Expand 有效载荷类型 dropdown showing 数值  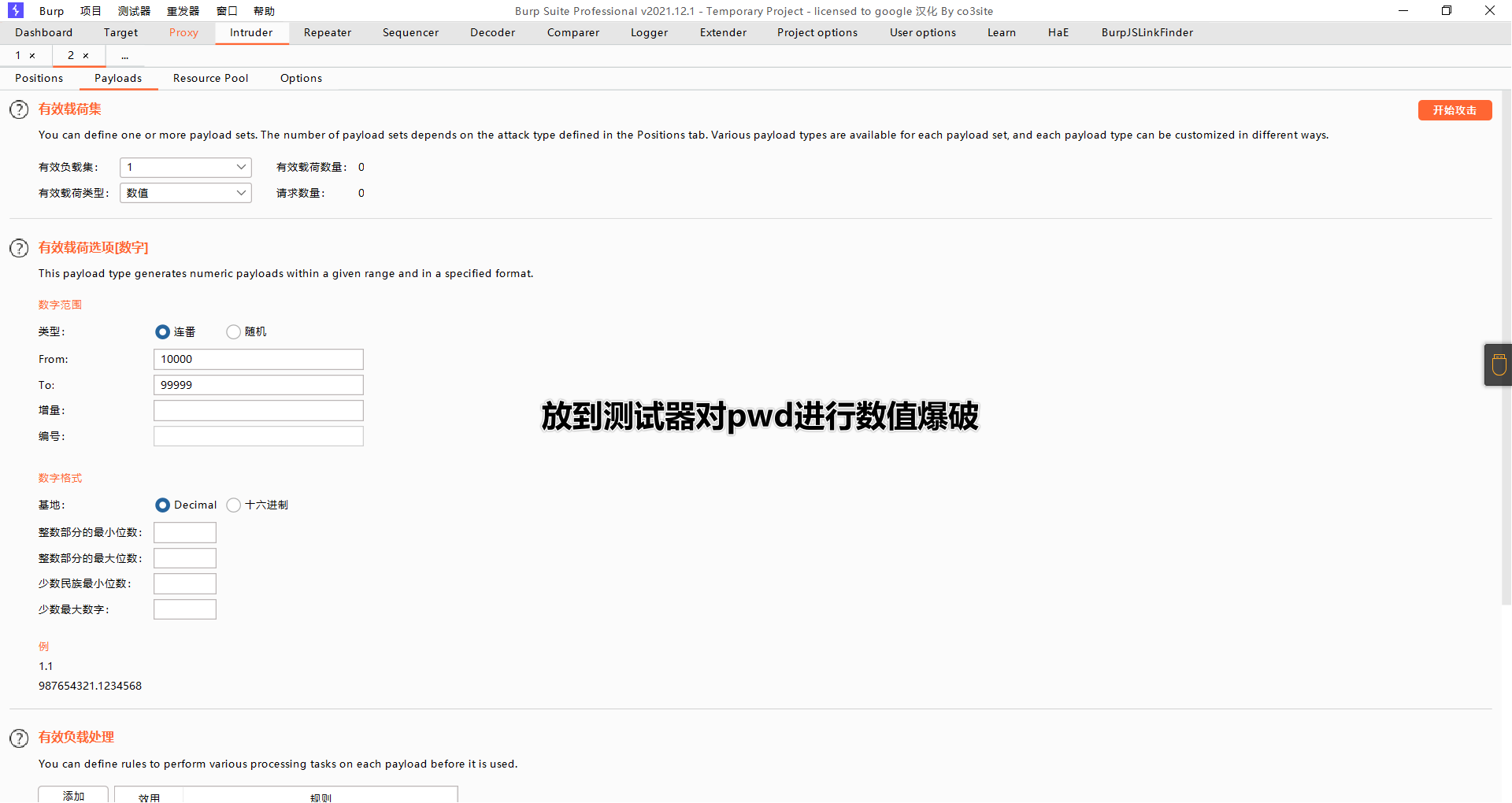point(186,194)
